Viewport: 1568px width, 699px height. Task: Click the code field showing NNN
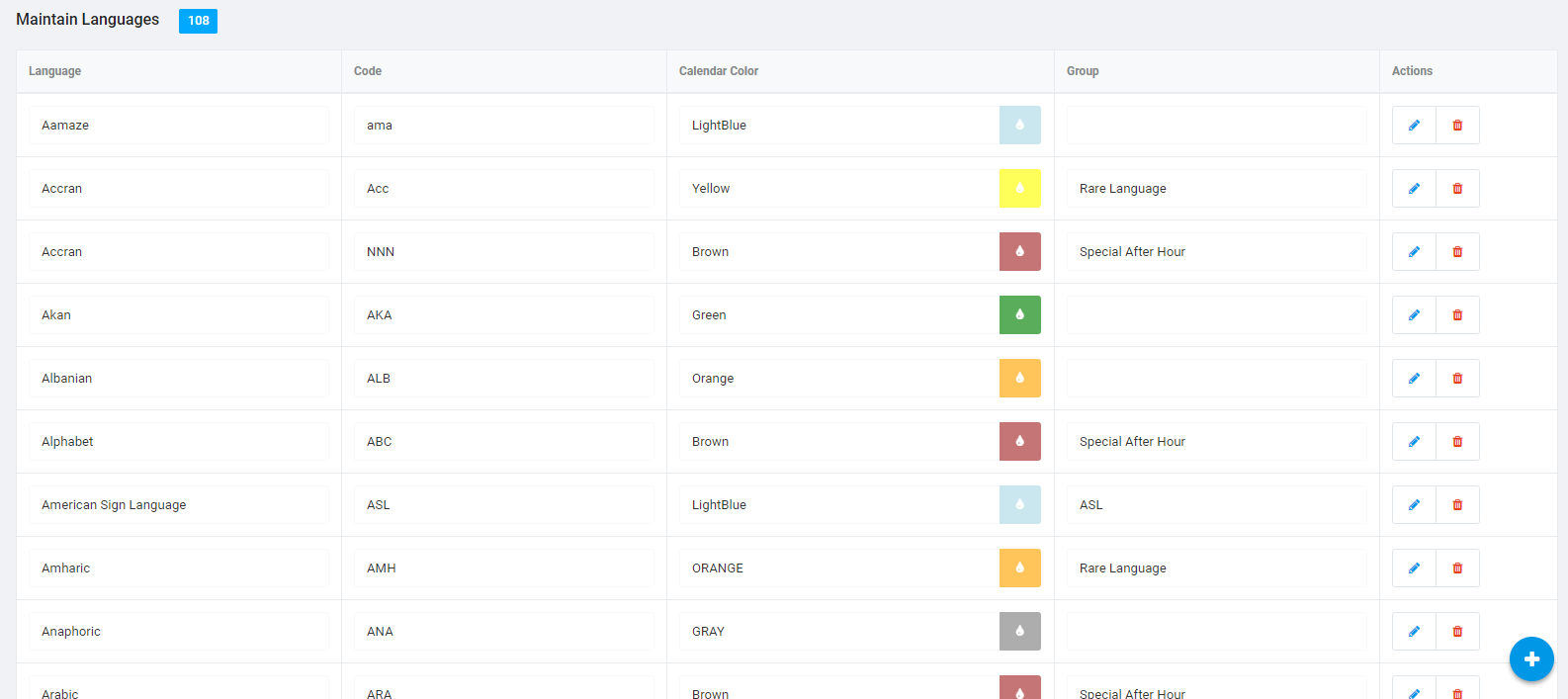504,252
